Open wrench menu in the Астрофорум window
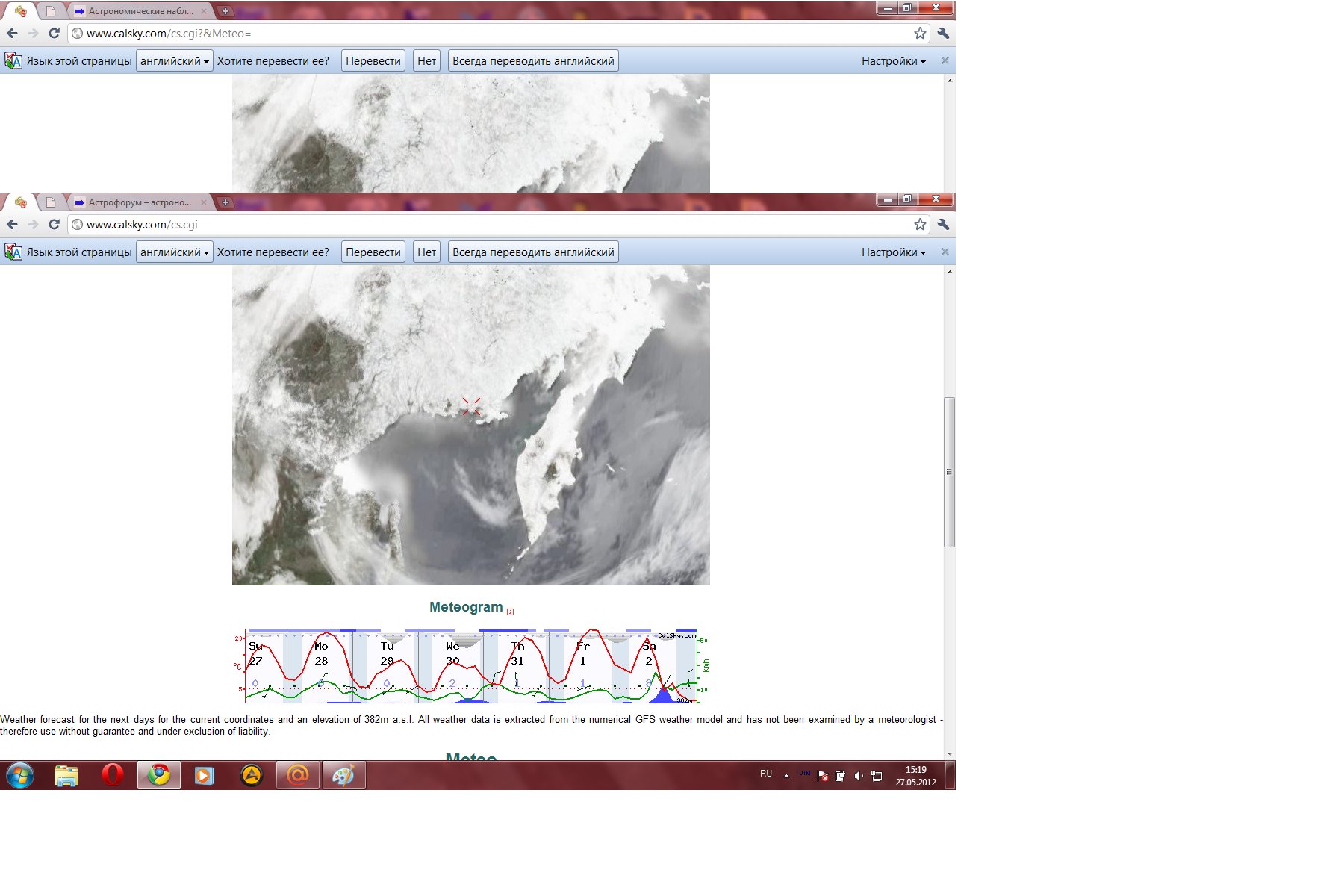Image resolution: width=1344 pixels, height=896 pixels. click(943, 225)
